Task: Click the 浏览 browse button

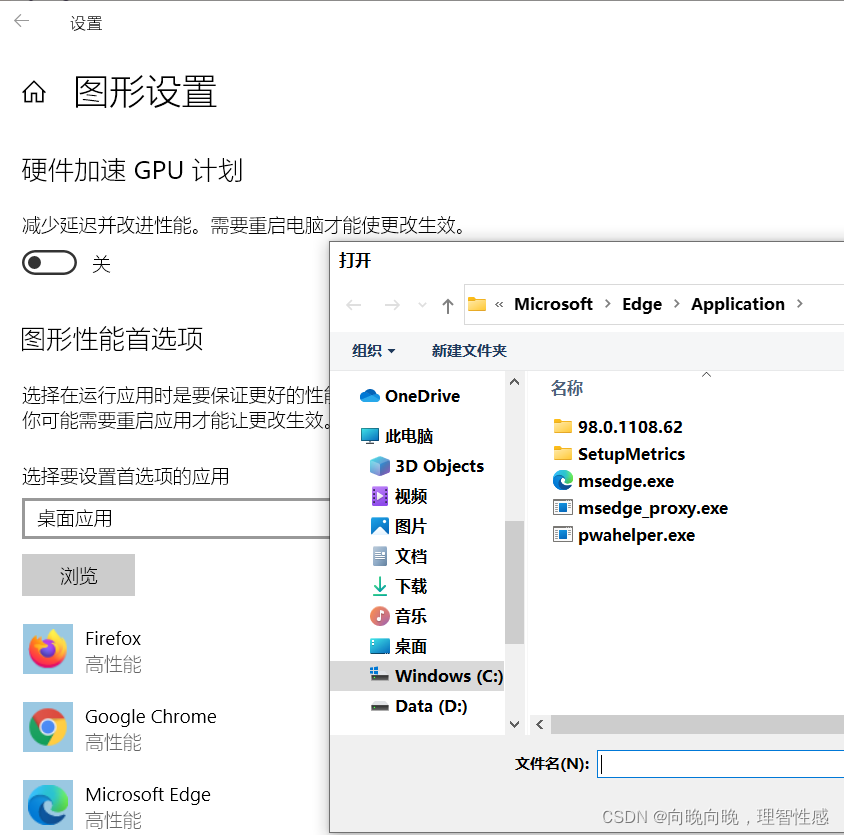Action: click(79, 575)
